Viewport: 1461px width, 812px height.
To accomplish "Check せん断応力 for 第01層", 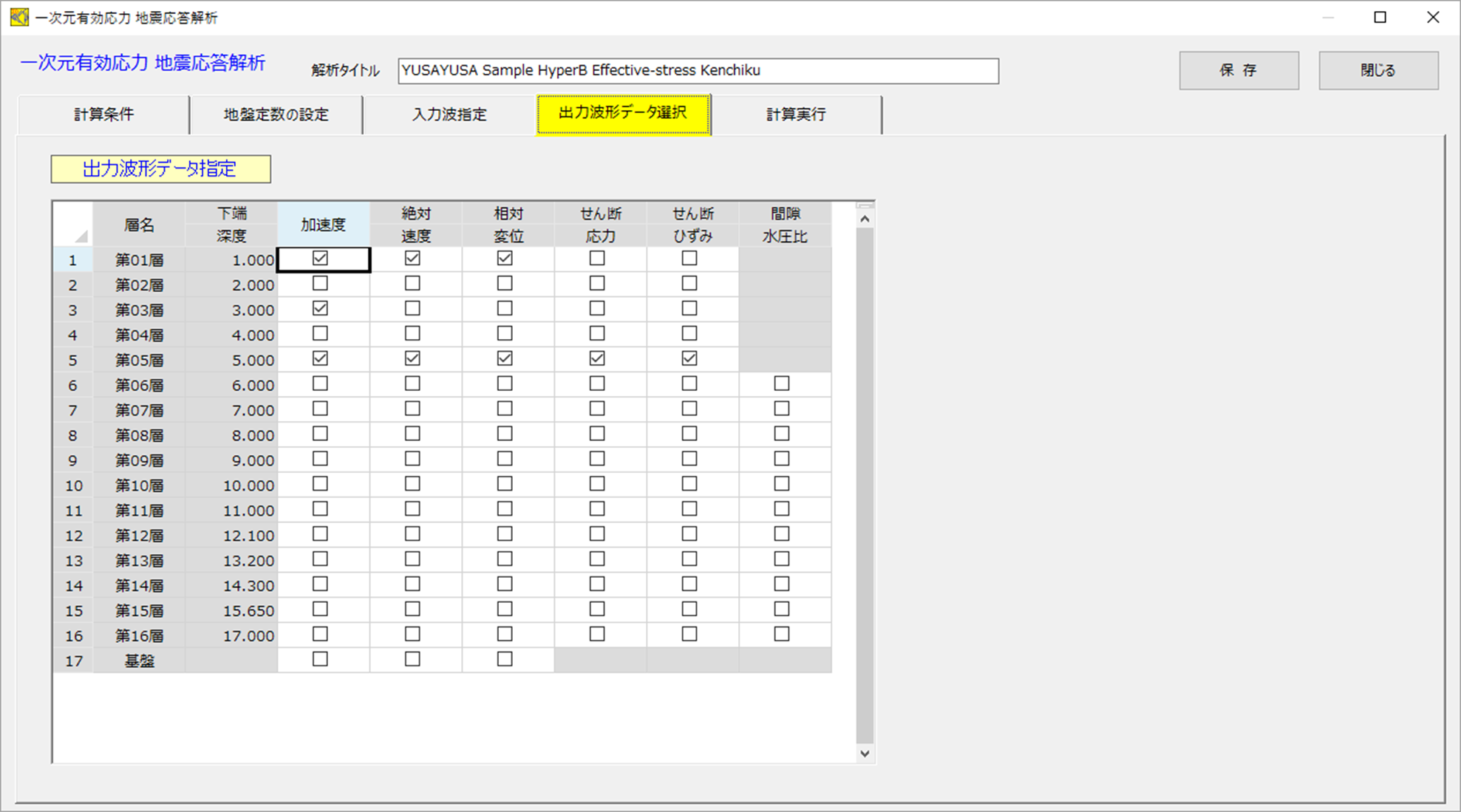I will [x=597, y=259].
